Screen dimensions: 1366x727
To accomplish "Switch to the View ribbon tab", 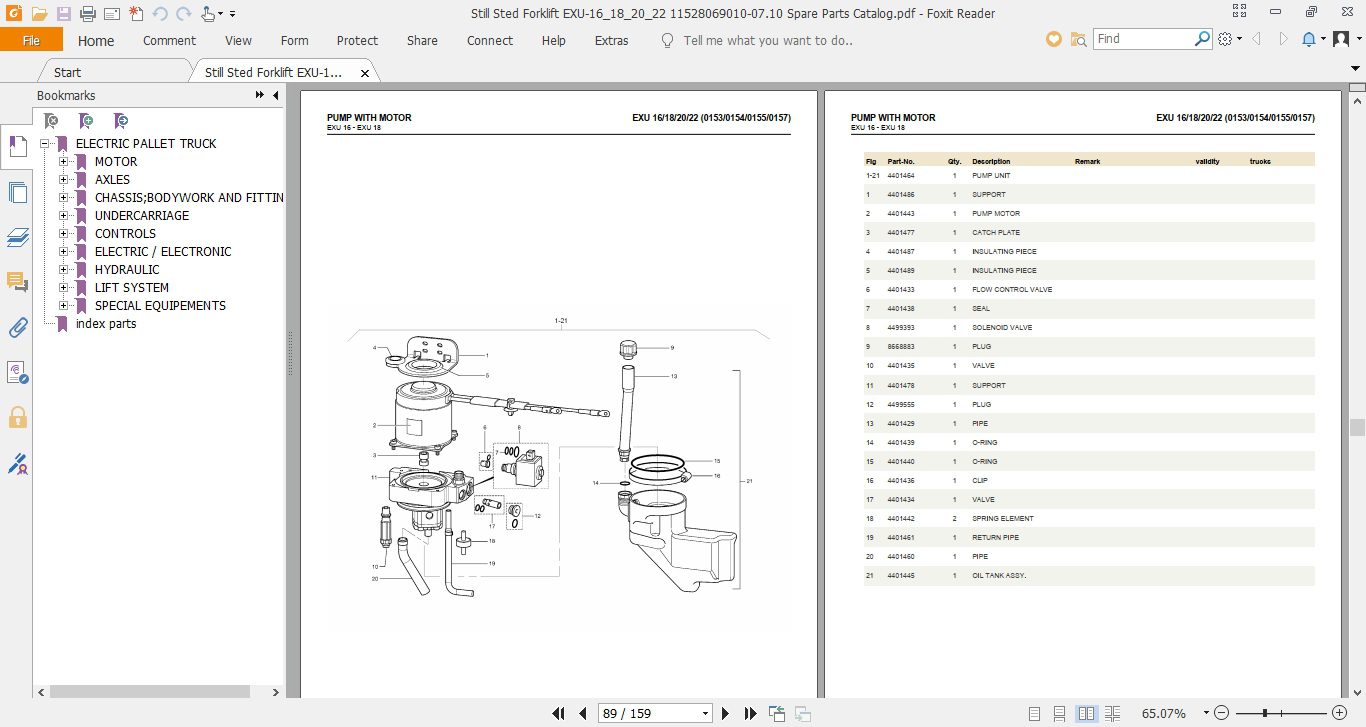I will [x=238, y=41].
